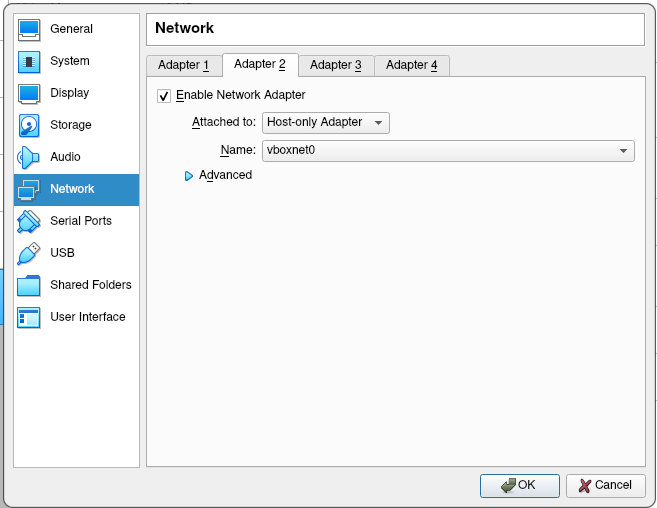
Task: Click the Network monitors icon
Action: tap(28, 189)
